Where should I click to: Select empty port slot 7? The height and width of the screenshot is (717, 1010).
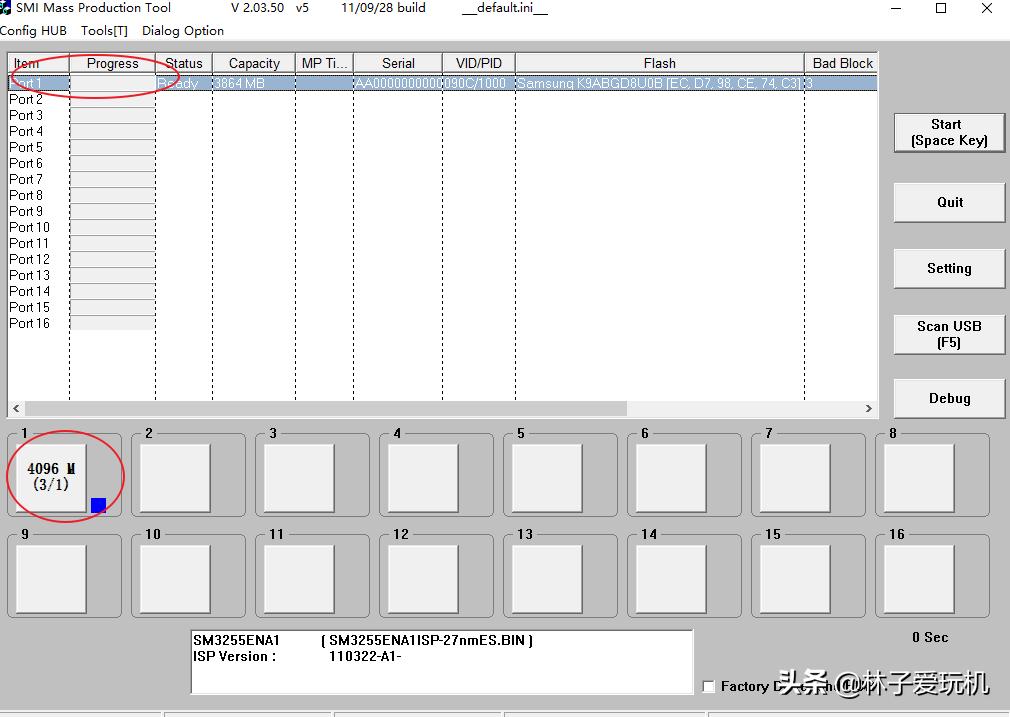click(795, 477)
